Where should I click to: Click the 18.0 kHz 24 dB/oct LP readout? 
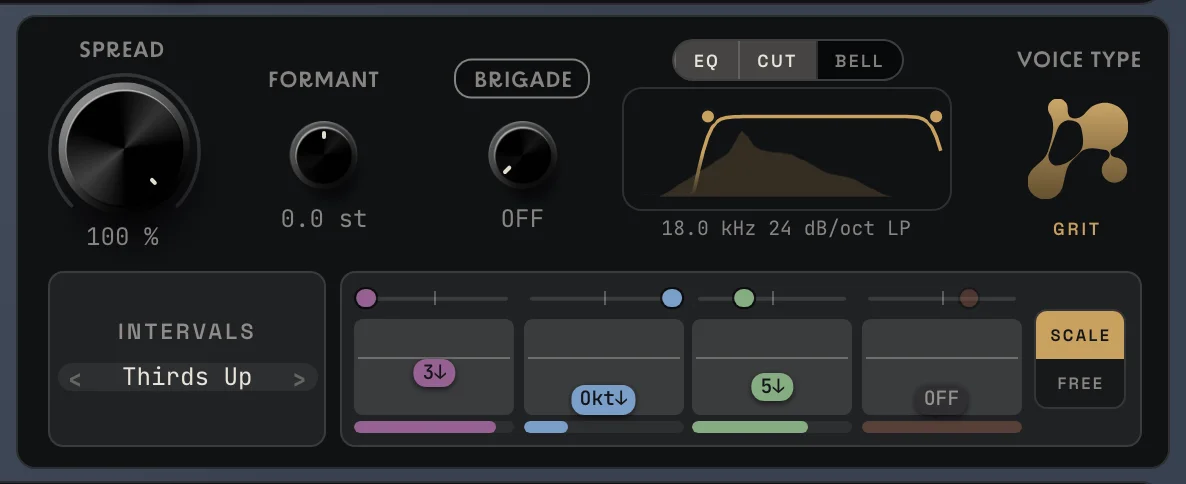[786, 228]
